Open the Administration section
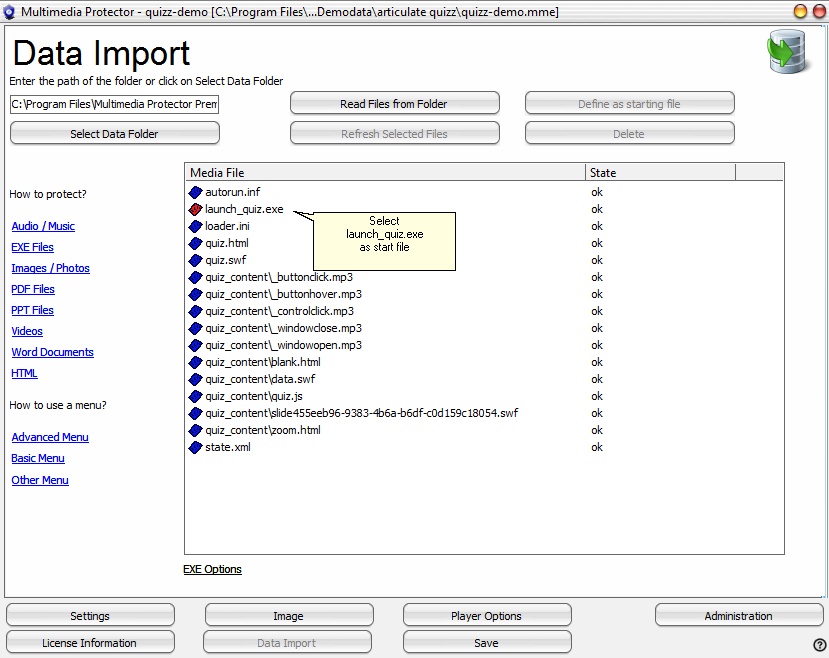This screenshot has width=829, height=658. [738, 616]
